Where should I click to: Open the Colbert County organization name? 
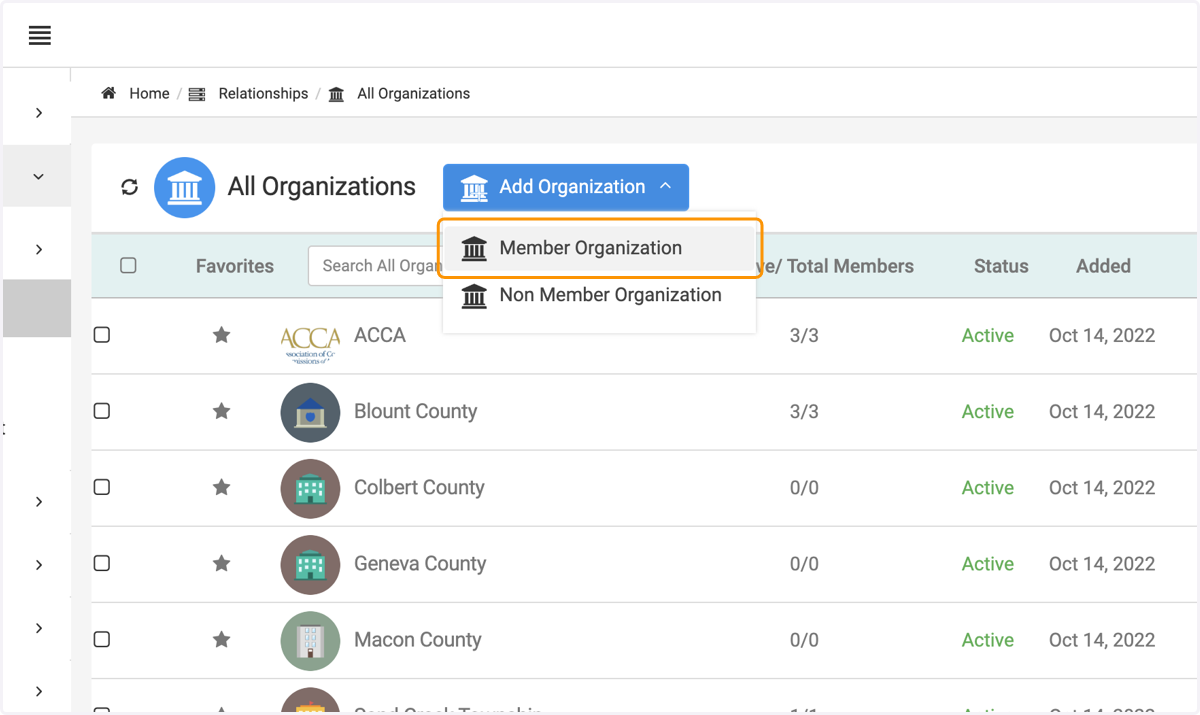point(419,487)
